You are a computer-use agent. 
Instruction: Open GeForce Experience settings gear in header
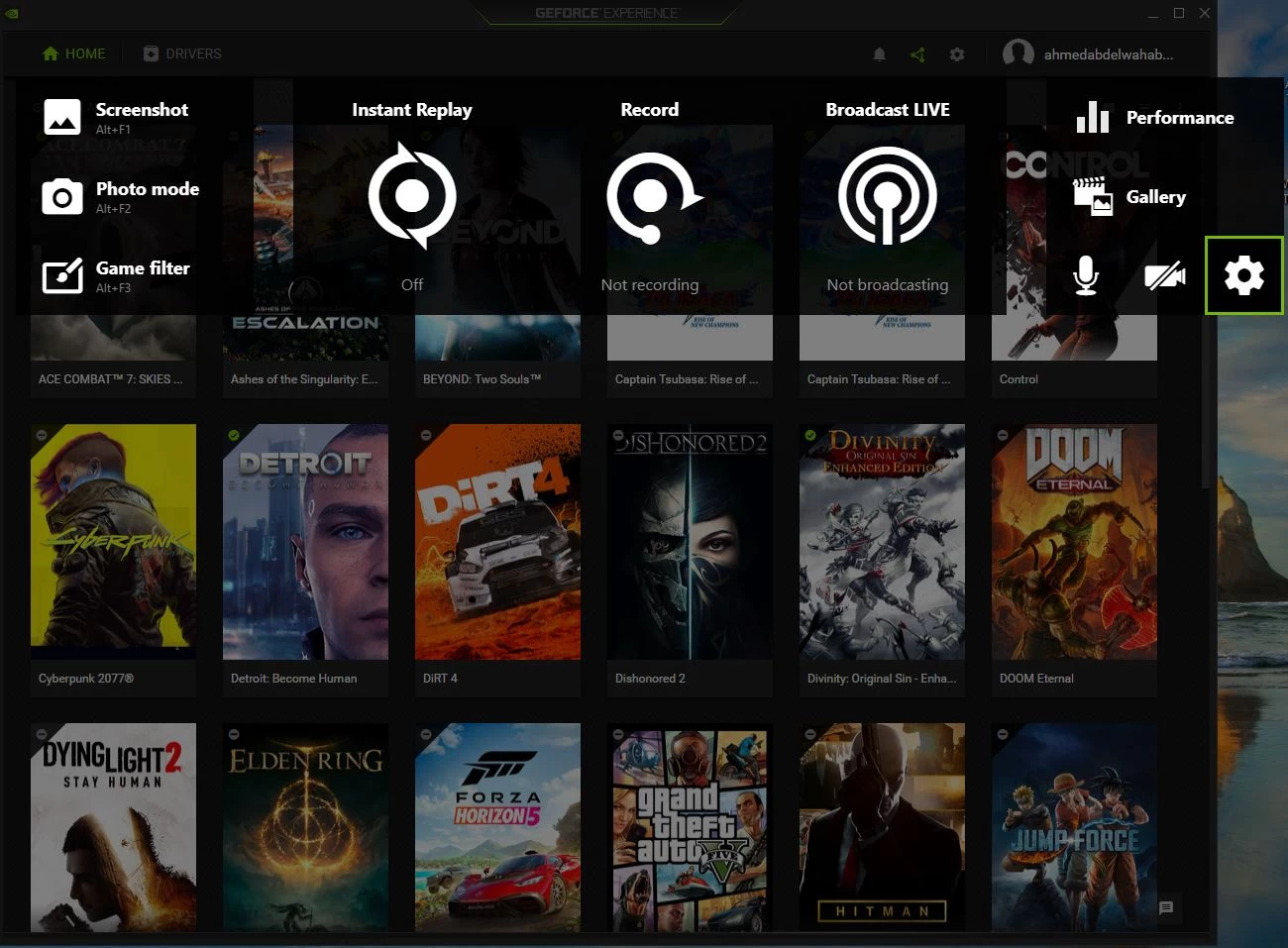(956, 54)
